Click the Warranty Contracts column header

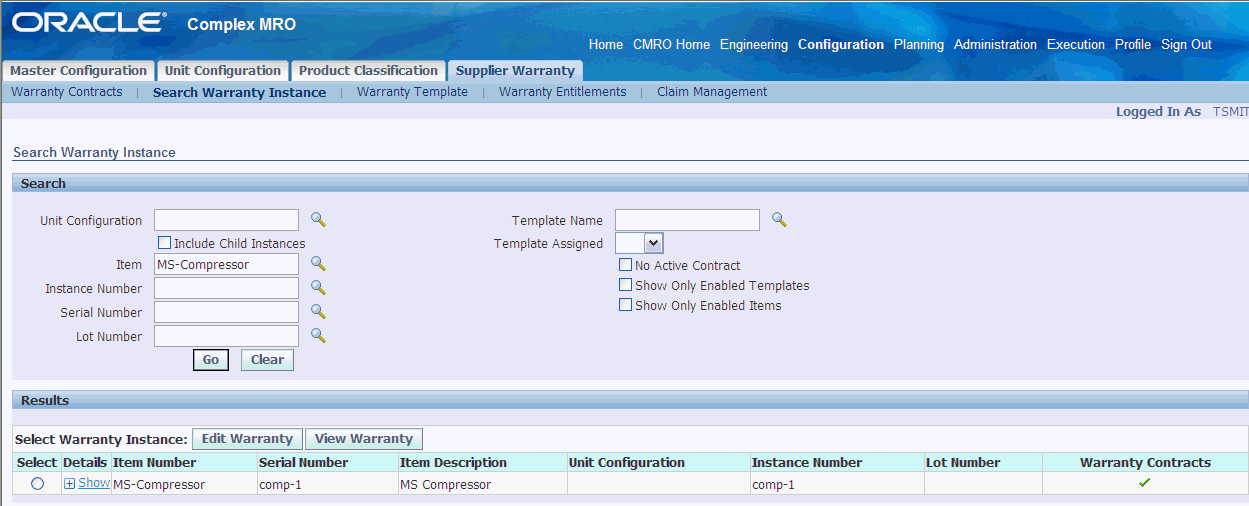pyautogui.click(x=1145, y=463)
